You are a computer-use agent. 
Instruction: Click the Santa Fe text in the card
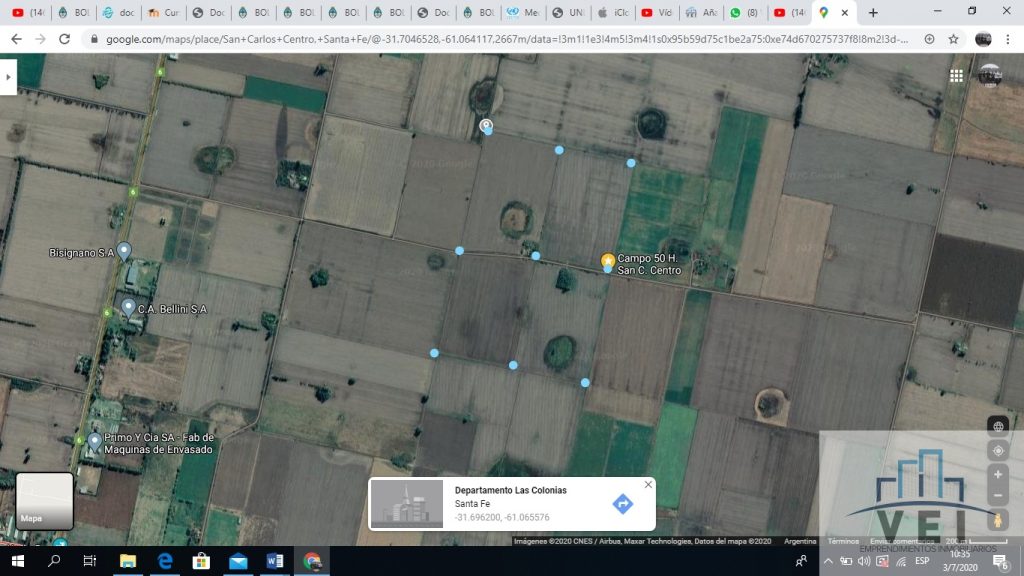[472, 504]
